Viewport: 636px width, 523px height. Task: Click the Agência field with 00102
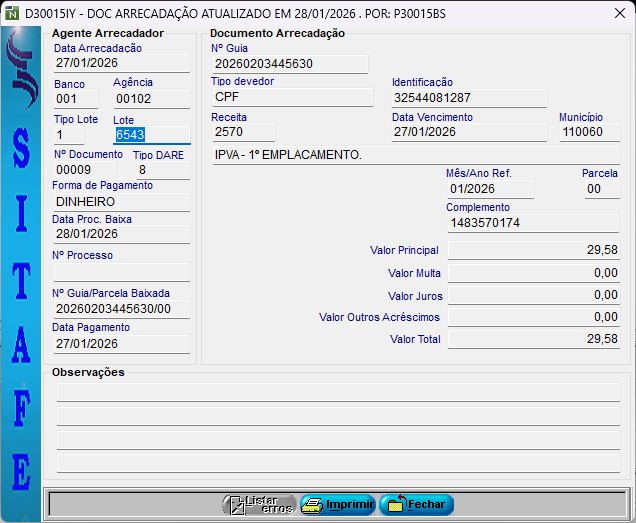151,99
